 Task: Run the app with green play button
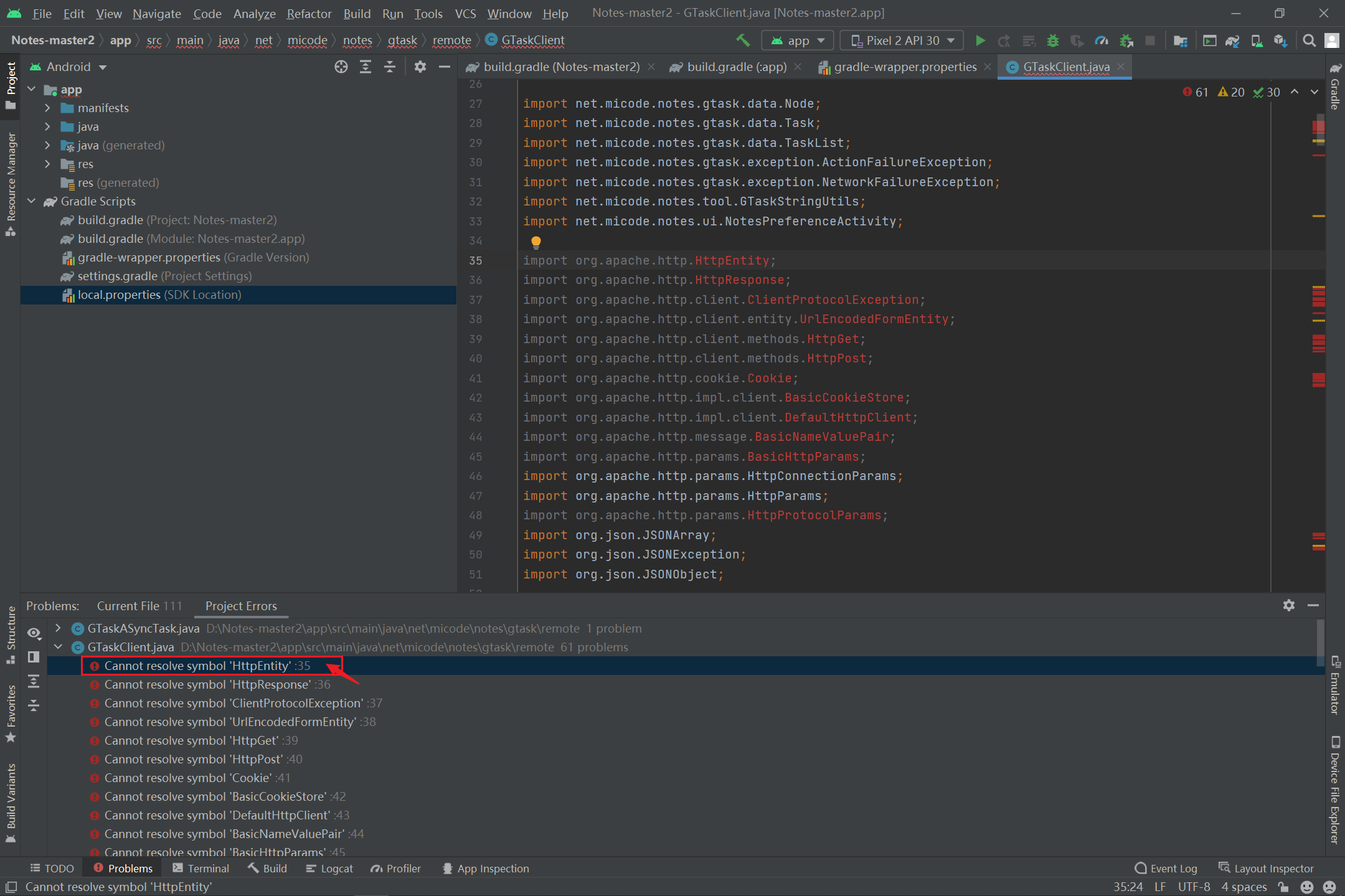(x=980, y=40)
